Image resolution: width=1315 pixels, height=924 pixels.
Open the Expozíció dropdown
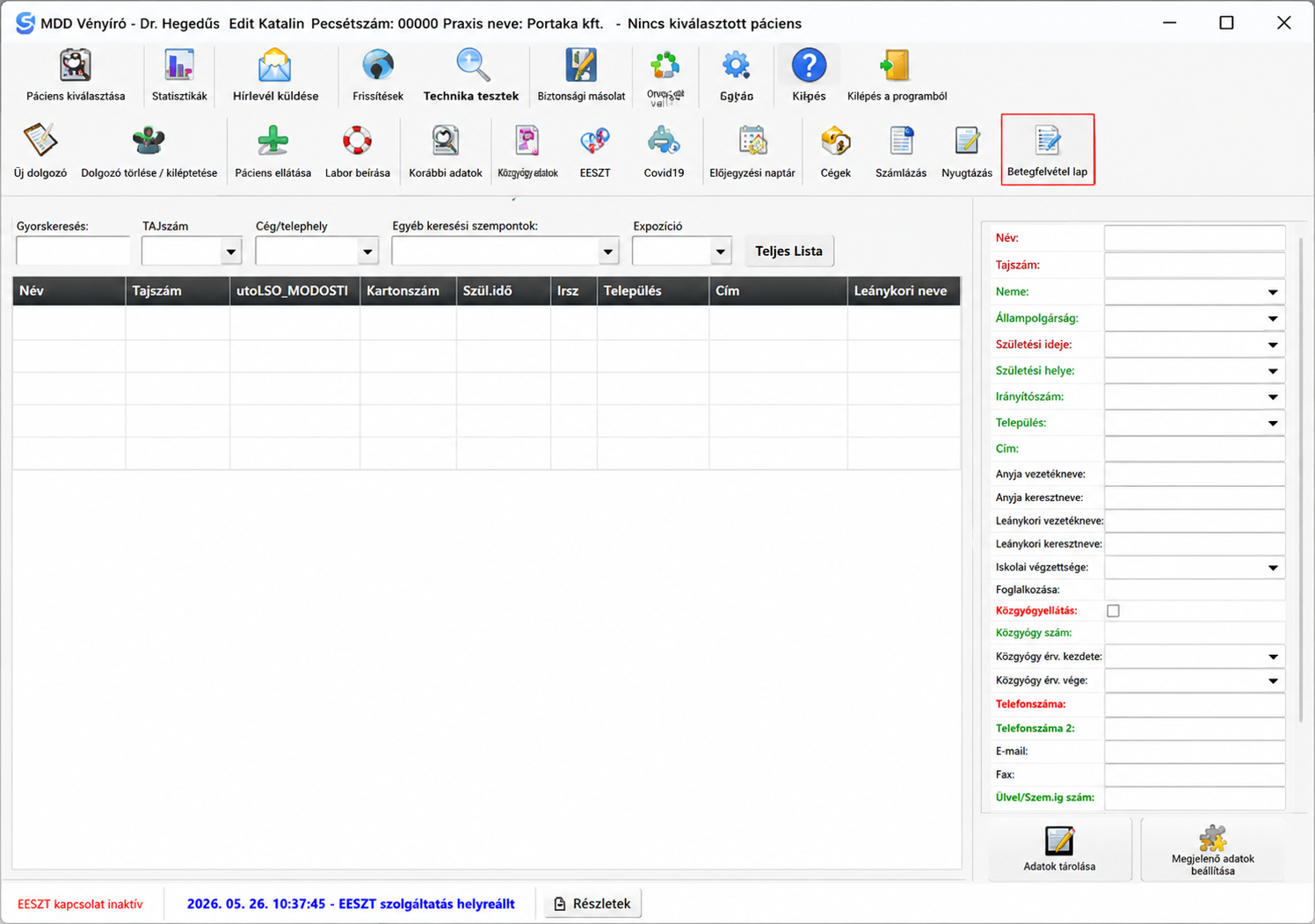pyautogui.click(x=720, y=251)
